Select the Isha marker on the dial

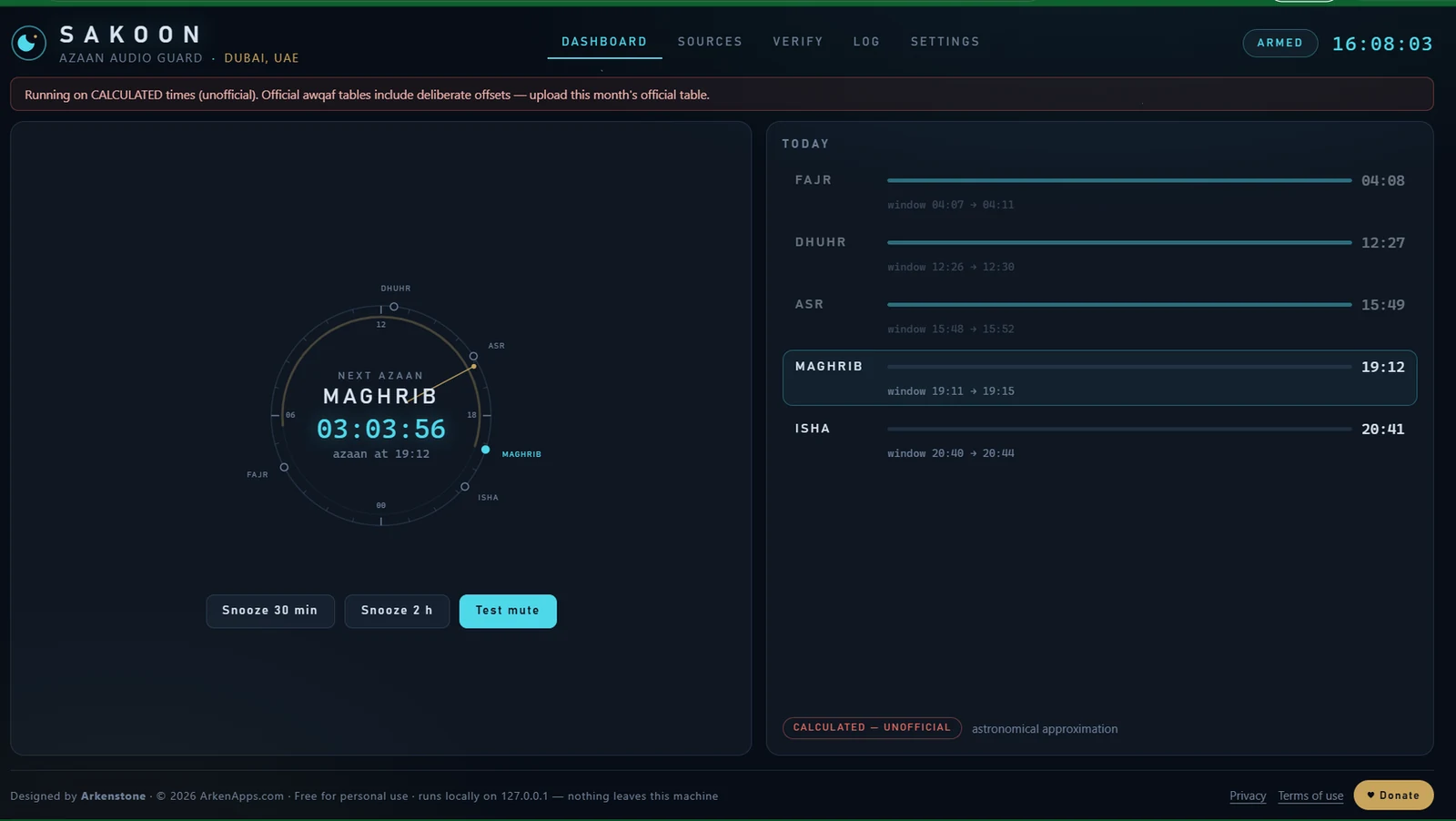(465, 487)
